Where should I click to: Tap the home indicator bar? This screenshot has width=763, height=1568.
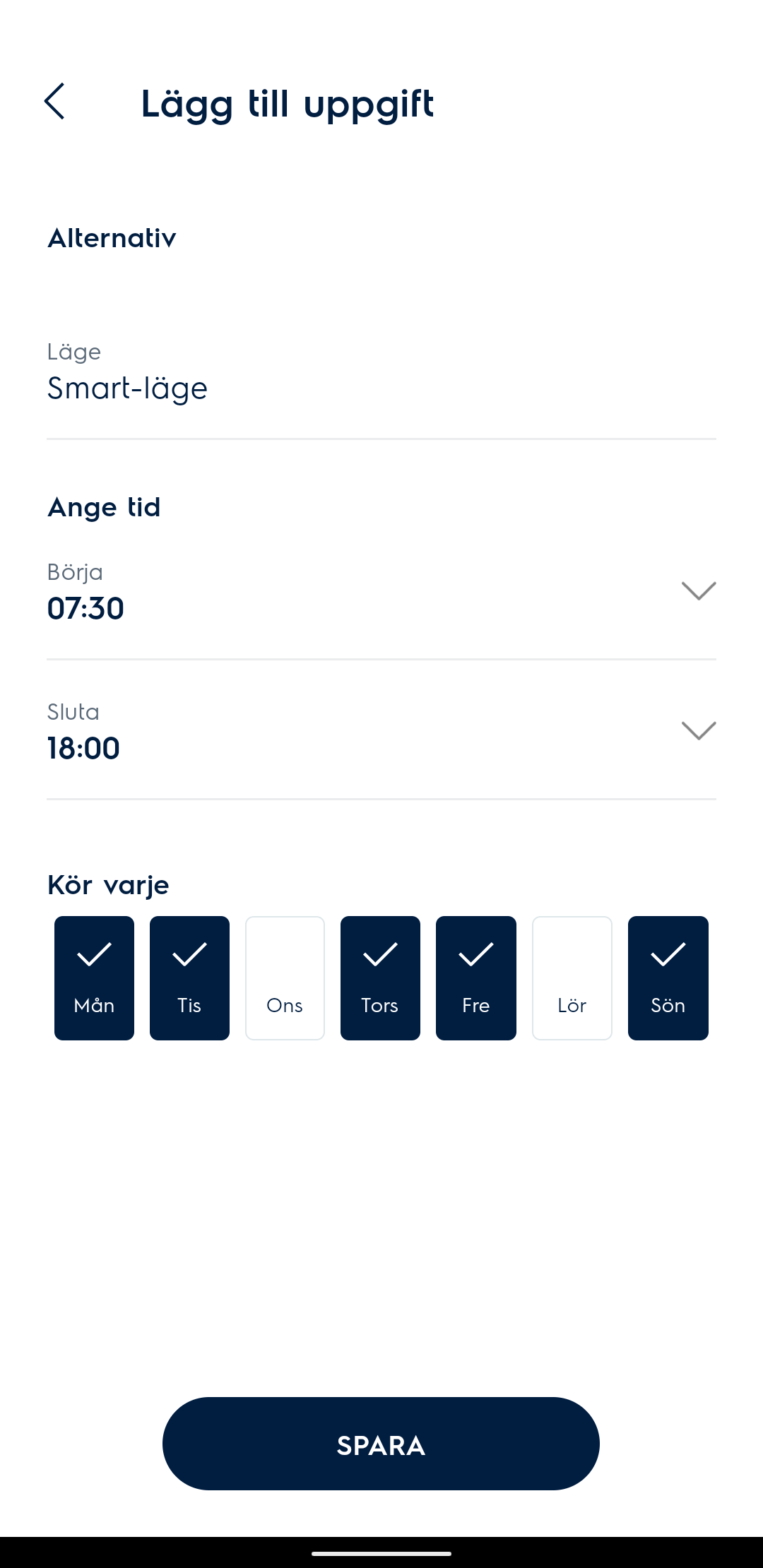[x=381, y=1553]
